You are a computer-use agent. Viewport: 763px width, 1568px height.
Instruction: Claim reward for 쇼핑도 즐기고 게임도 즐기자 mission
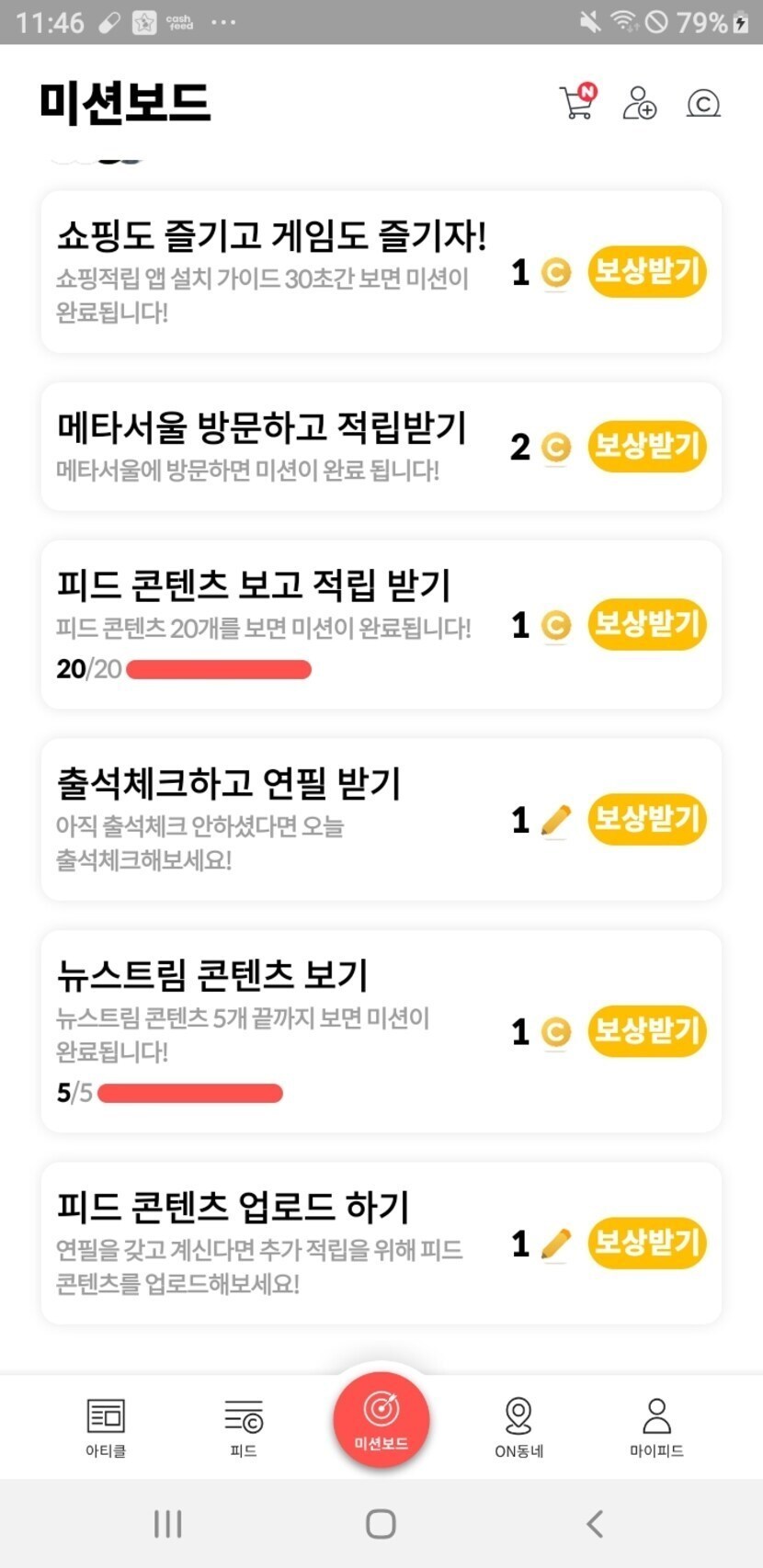(647, 272)
